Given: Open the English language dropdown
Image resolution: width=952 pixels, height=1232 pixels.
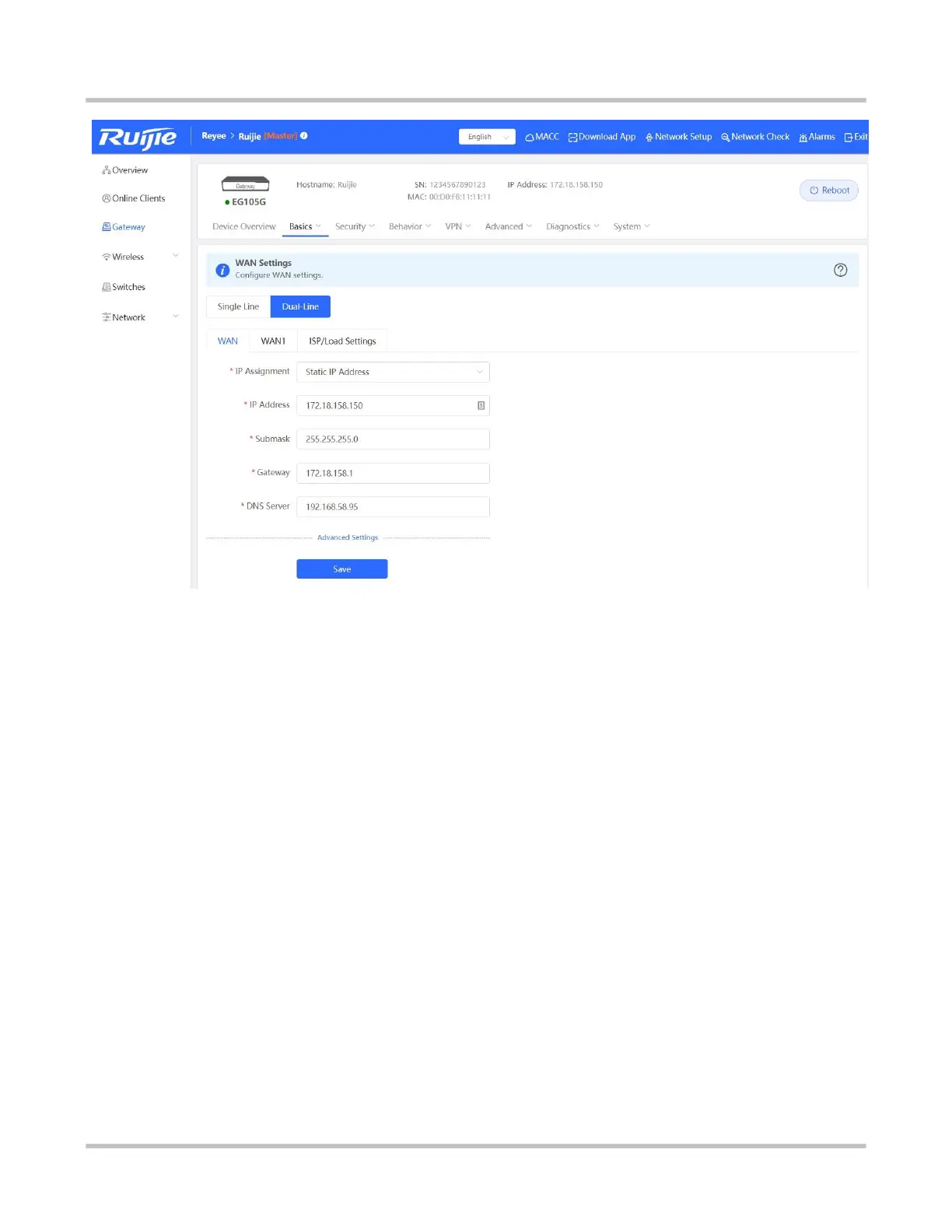Looking at the screenshot, I should (x=487, y=137).
